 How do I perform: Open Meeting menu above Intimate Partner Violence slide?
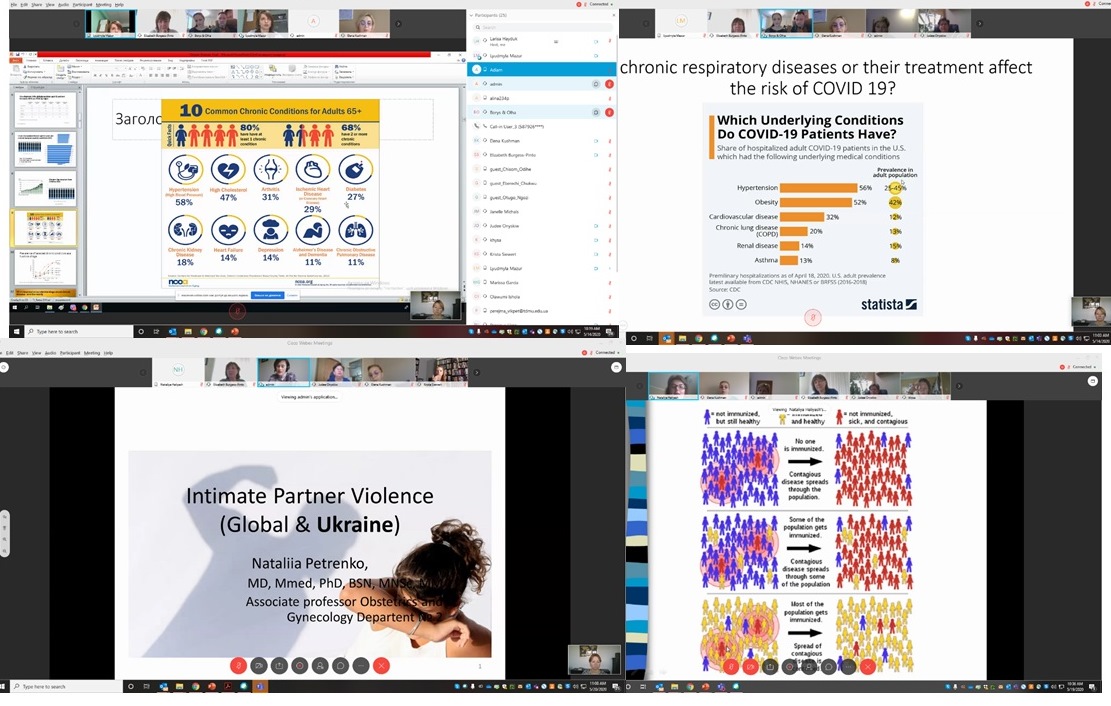point(92,353)
